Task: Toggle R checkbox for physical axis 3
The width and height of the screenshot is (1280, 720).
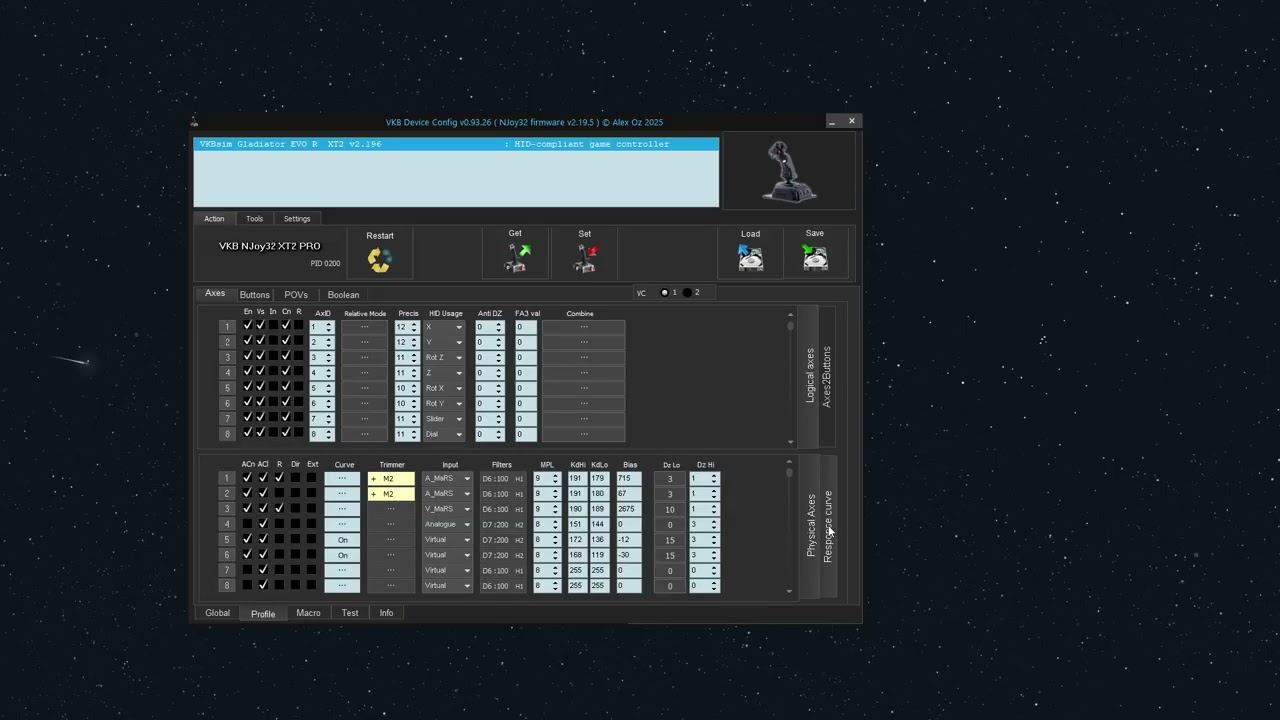Action: [x=279, y=509]
